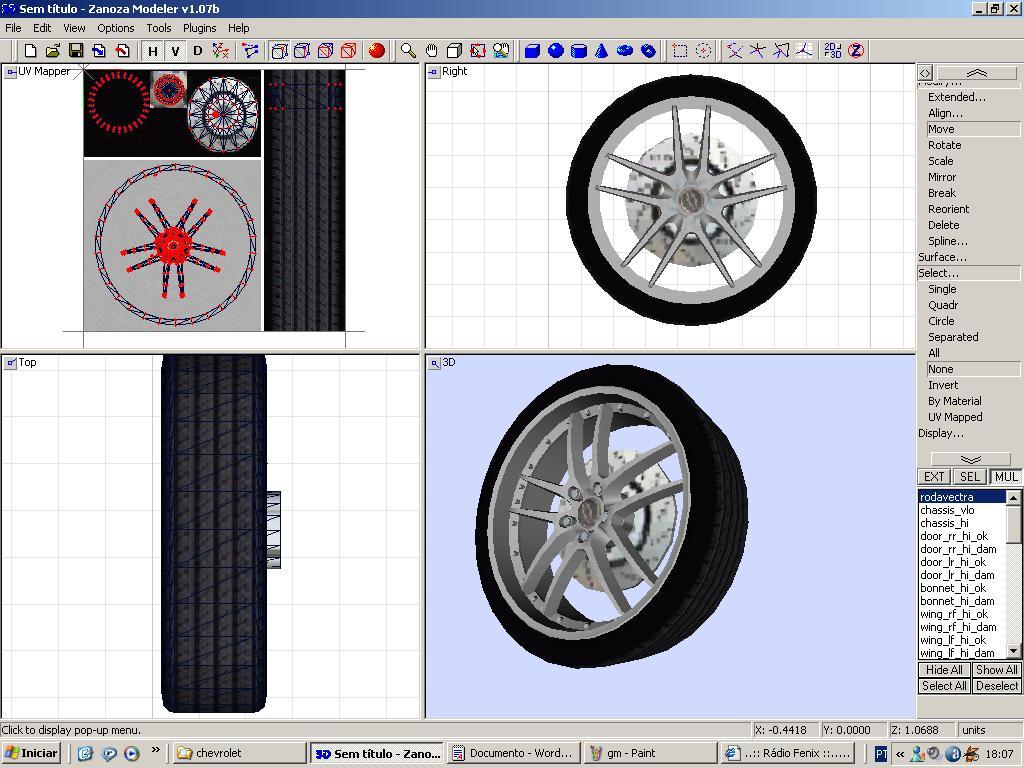Click the import icon with blue arrow

click(99, 51)
